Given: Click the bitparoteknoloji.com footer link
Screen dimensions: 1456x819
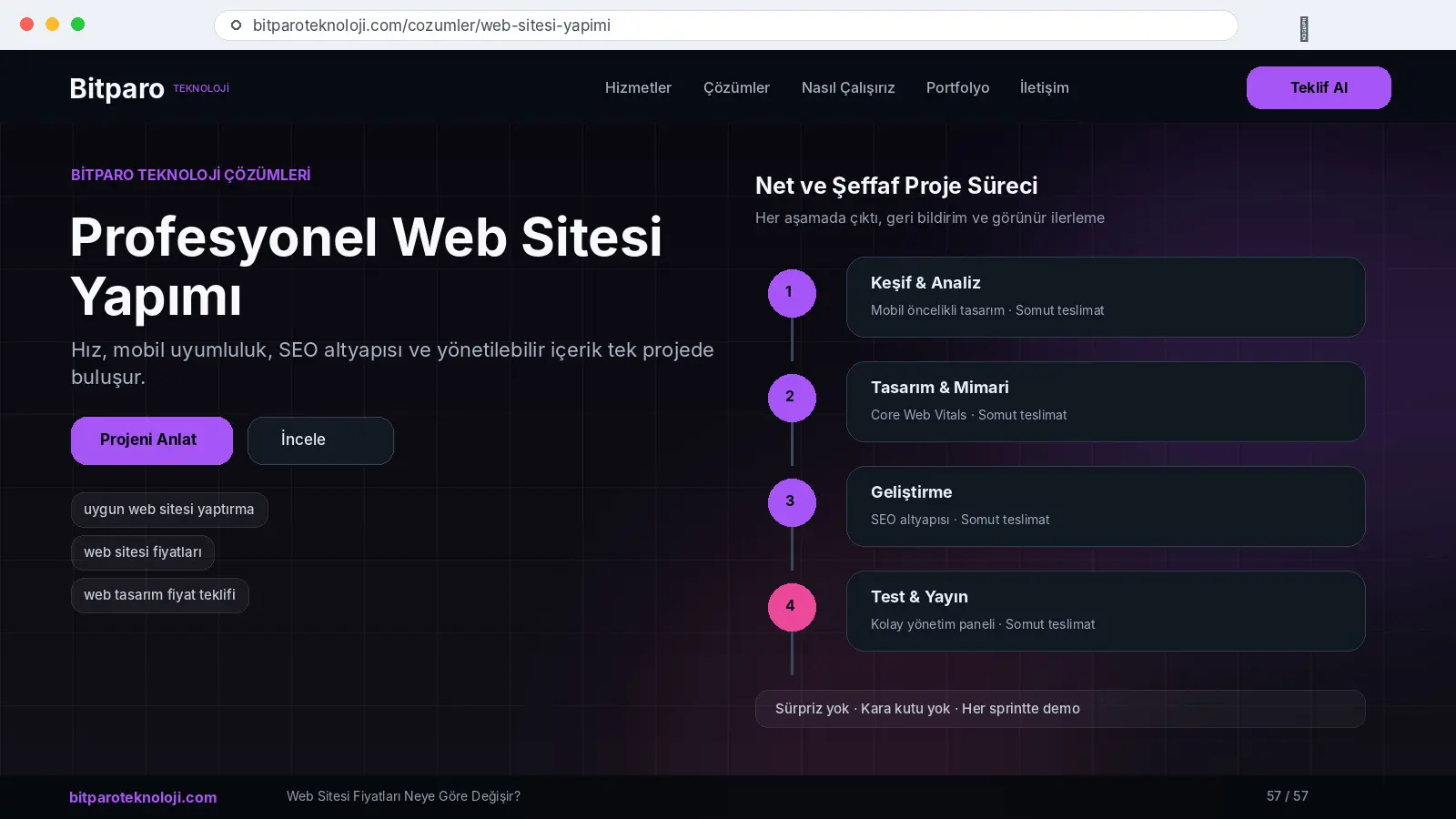Looking at the screenshot, I should pos(143,797).
